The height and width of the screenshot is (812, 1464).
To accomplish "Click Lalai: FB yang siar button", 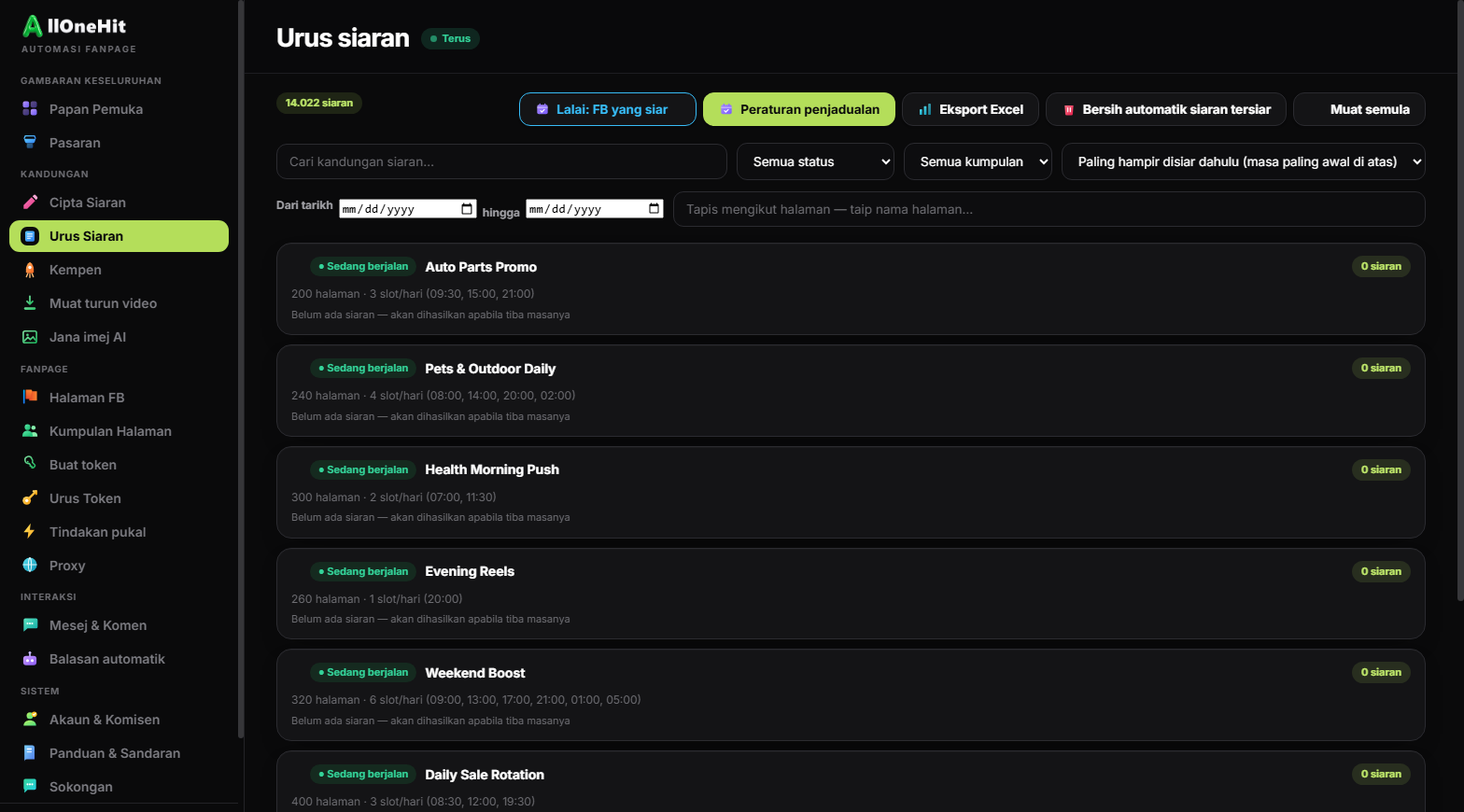I will (x=608, y=109).
